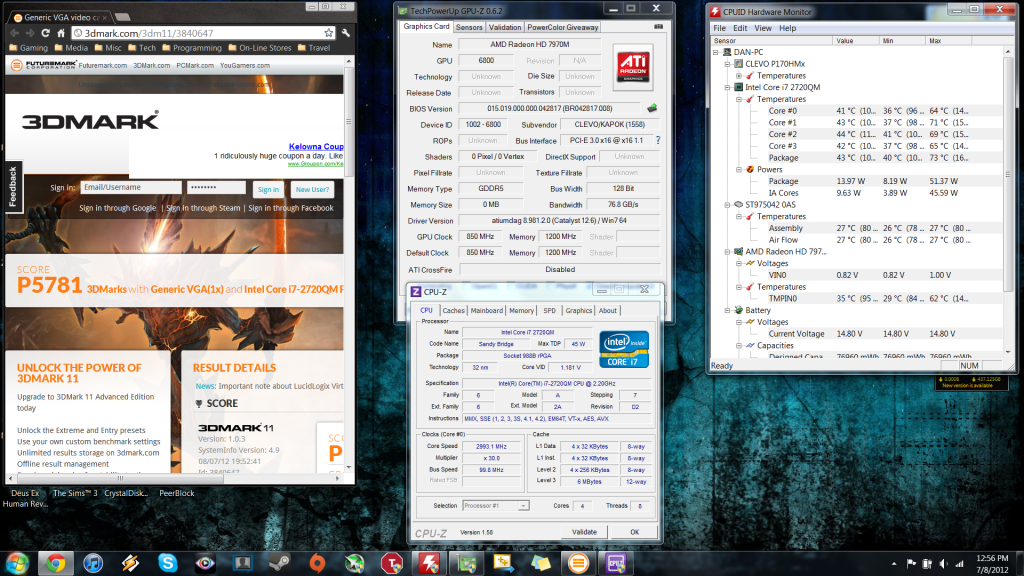The width and height of the screenshot is (1024, 576).
Task: Open the red stop-sign T taskbar icon
Action: point(391,563)
